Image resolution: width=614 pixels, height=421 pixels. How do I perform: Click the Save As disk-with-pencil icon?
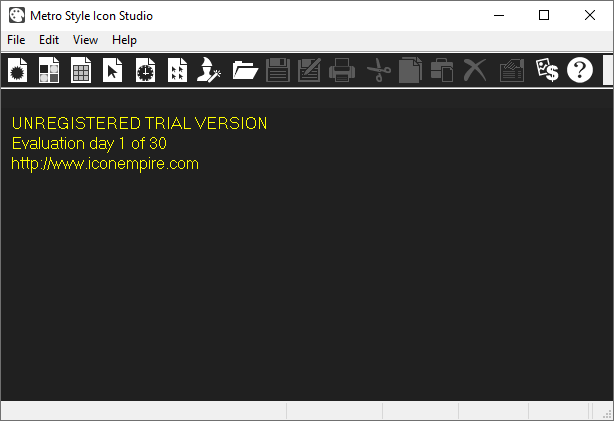pyautogui.click(x=309, y=70)
